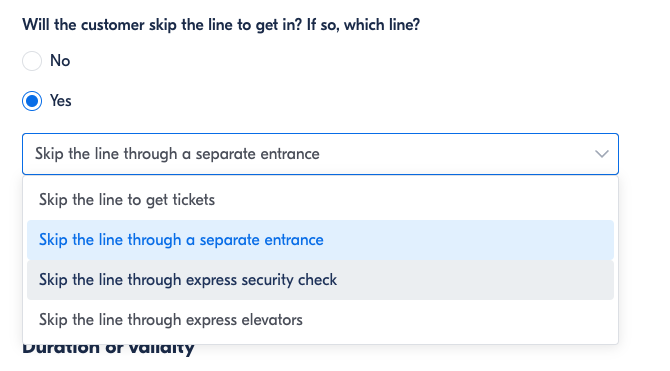Select the empty No radio circle
Screen dimensions: 670x371
(x=32, y=61)
